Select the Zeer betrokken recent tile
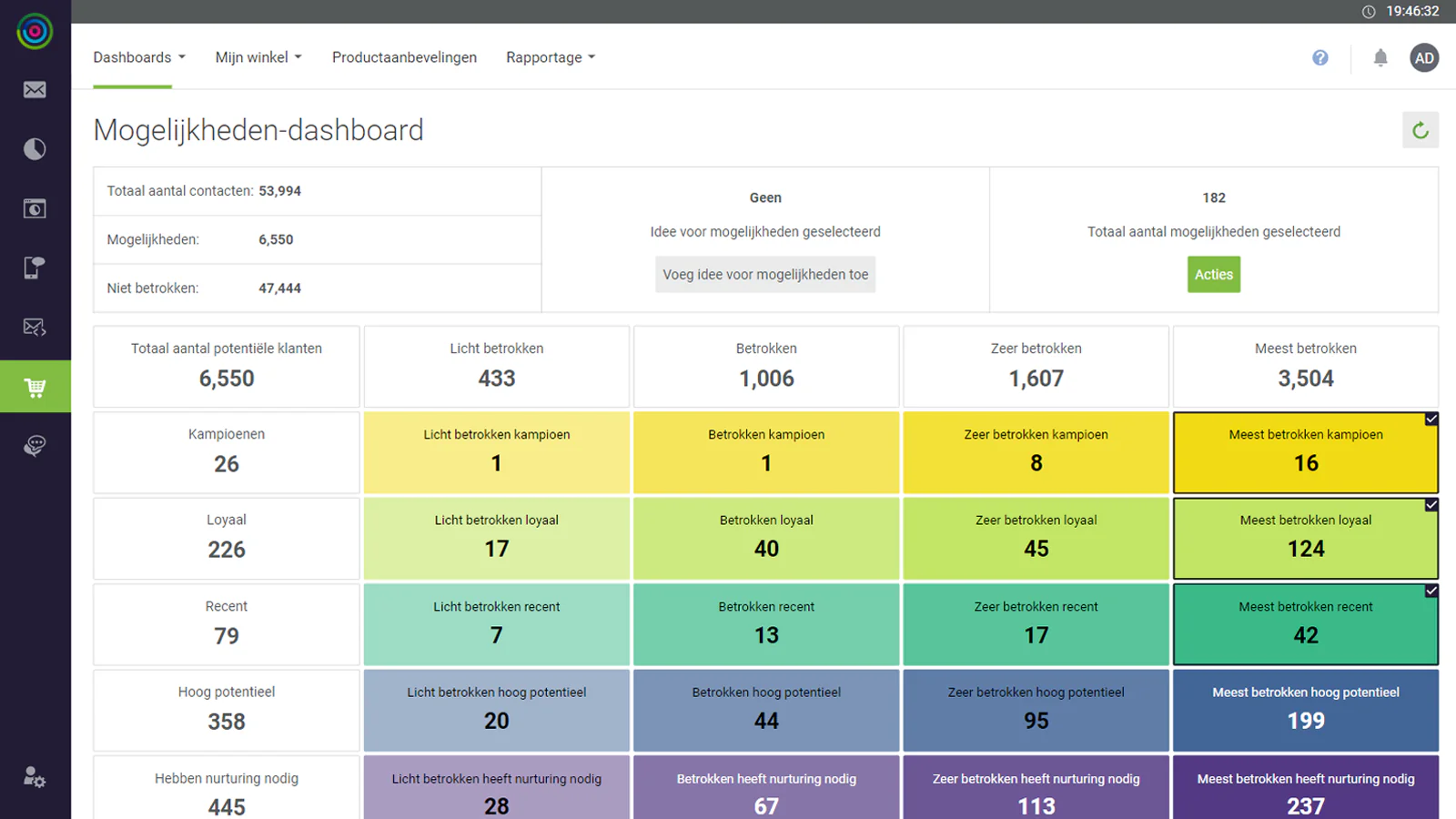 pos(1036,624)
